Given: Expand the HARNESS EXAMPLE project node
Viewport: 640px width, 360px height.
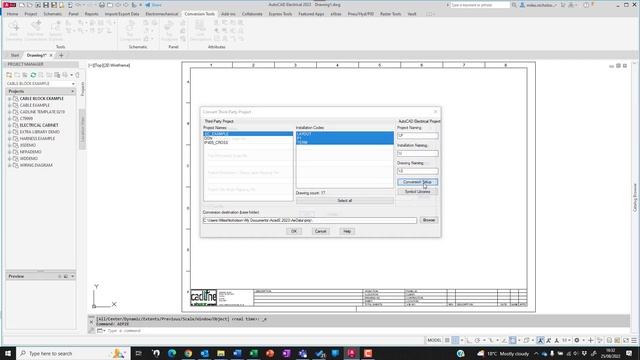Looking at the screenshot, I should pyautogui.click(x=10, y=139).
